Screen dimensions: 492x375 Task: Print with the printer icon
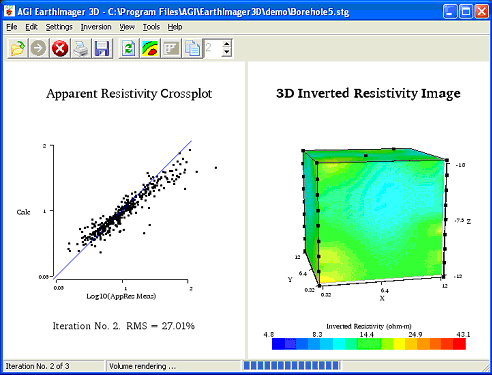coord(81,49)
